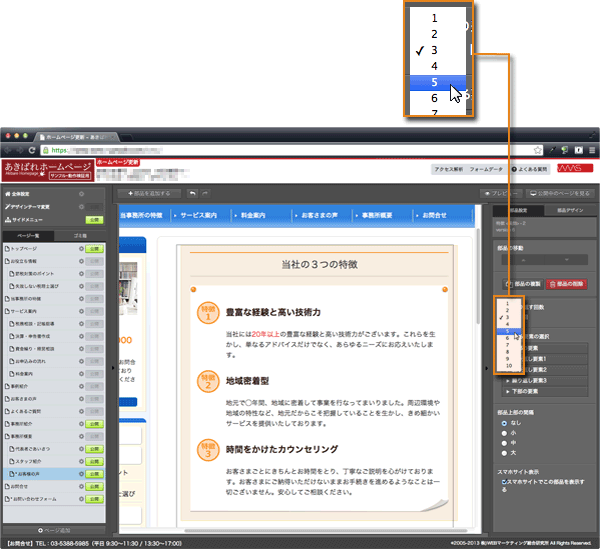
Task: Click the WMS logo in the header
Action: point(575,168)
